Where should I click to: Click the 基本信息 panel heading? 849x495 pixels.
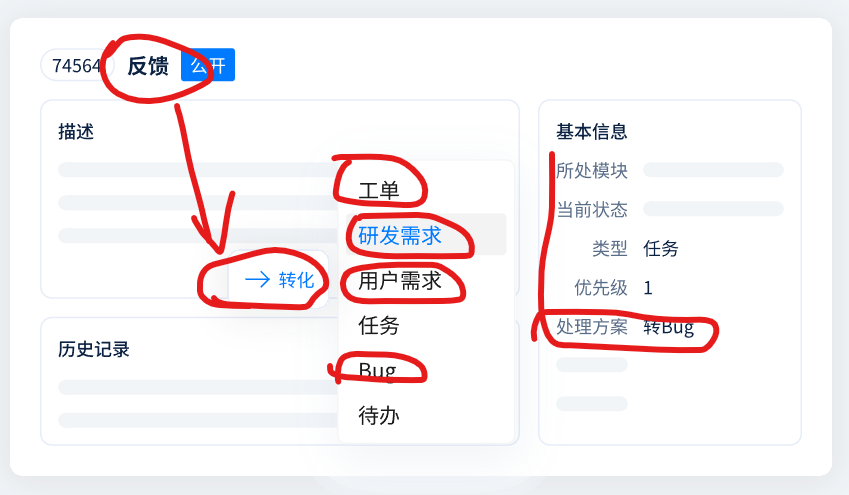click(x=592, y=131)
